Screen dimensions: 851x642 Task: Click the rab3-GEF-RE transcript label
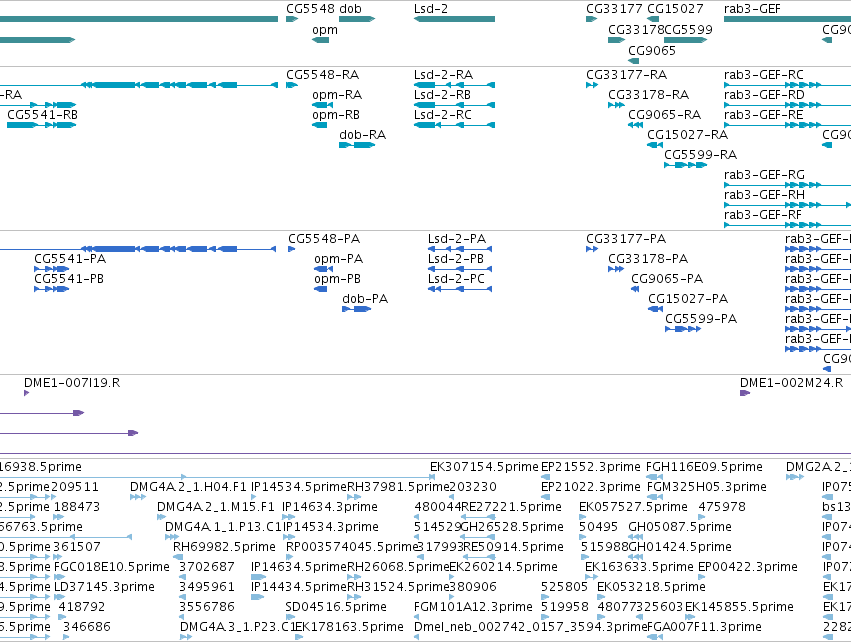click(764, 115)
